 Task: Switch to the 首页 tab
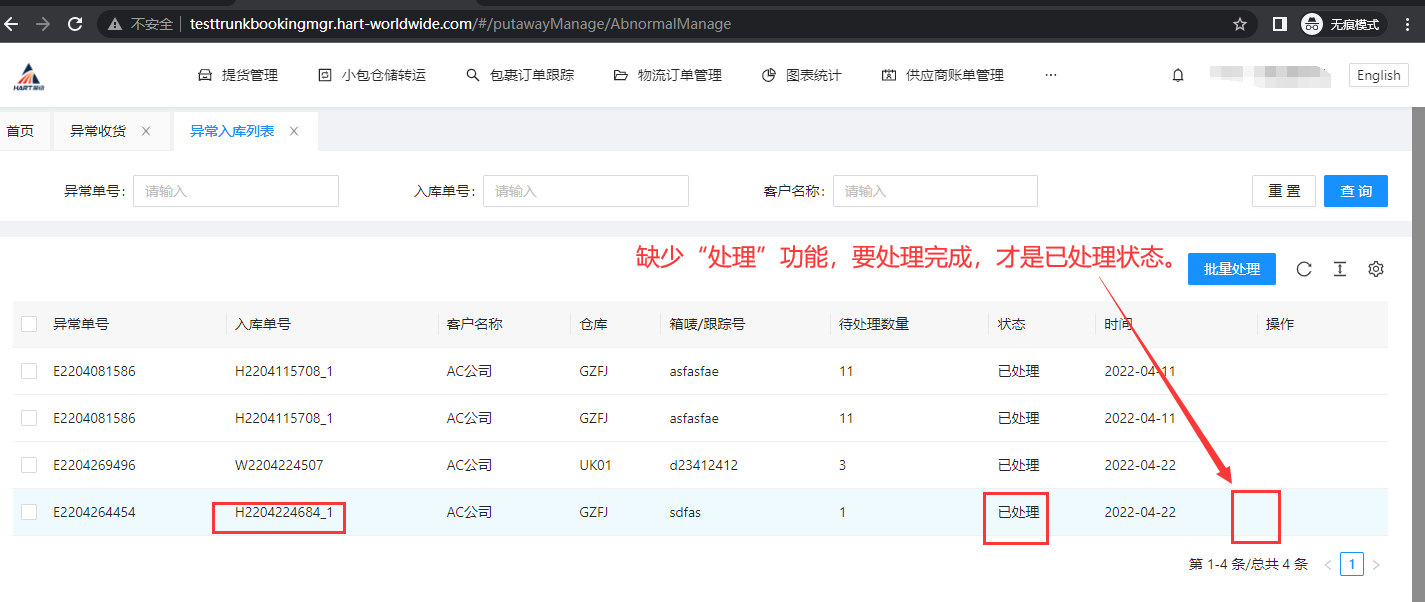coord(20,131)
